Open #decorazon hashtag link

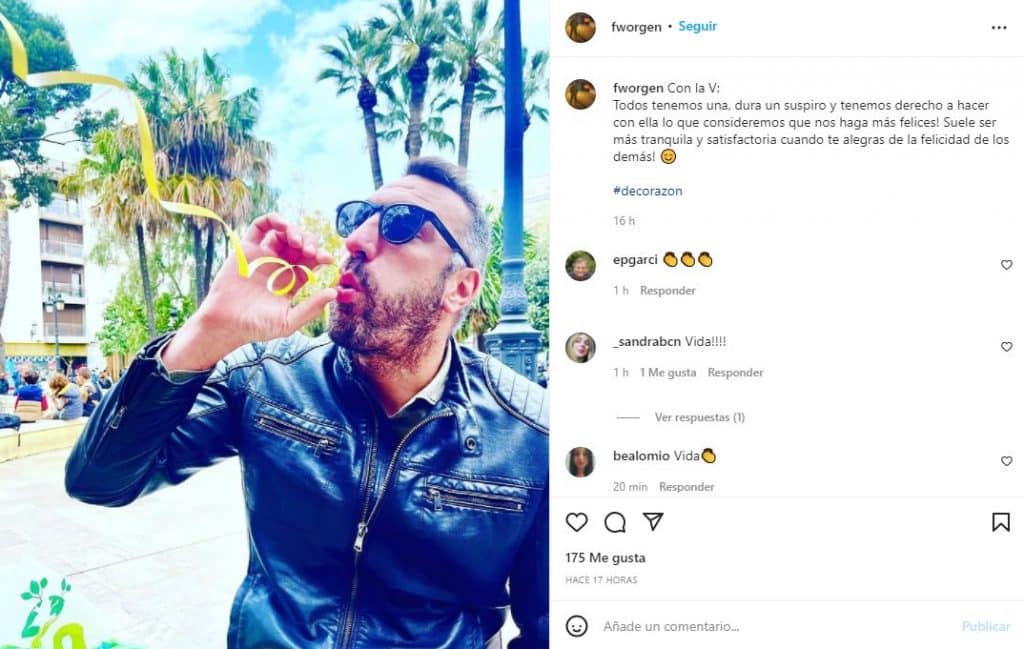coord(648,191)
